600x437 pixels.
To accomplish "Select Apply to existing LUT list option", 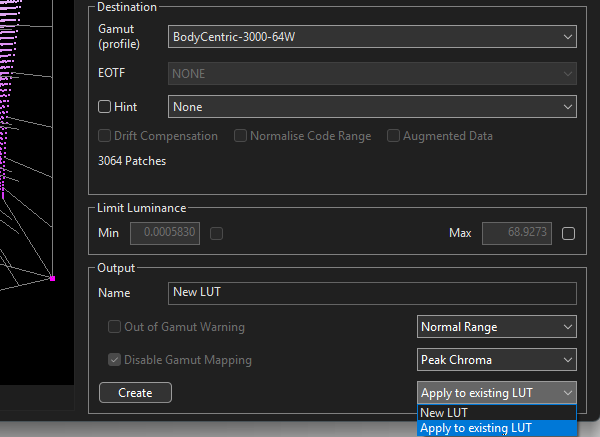I will [497, 428].
